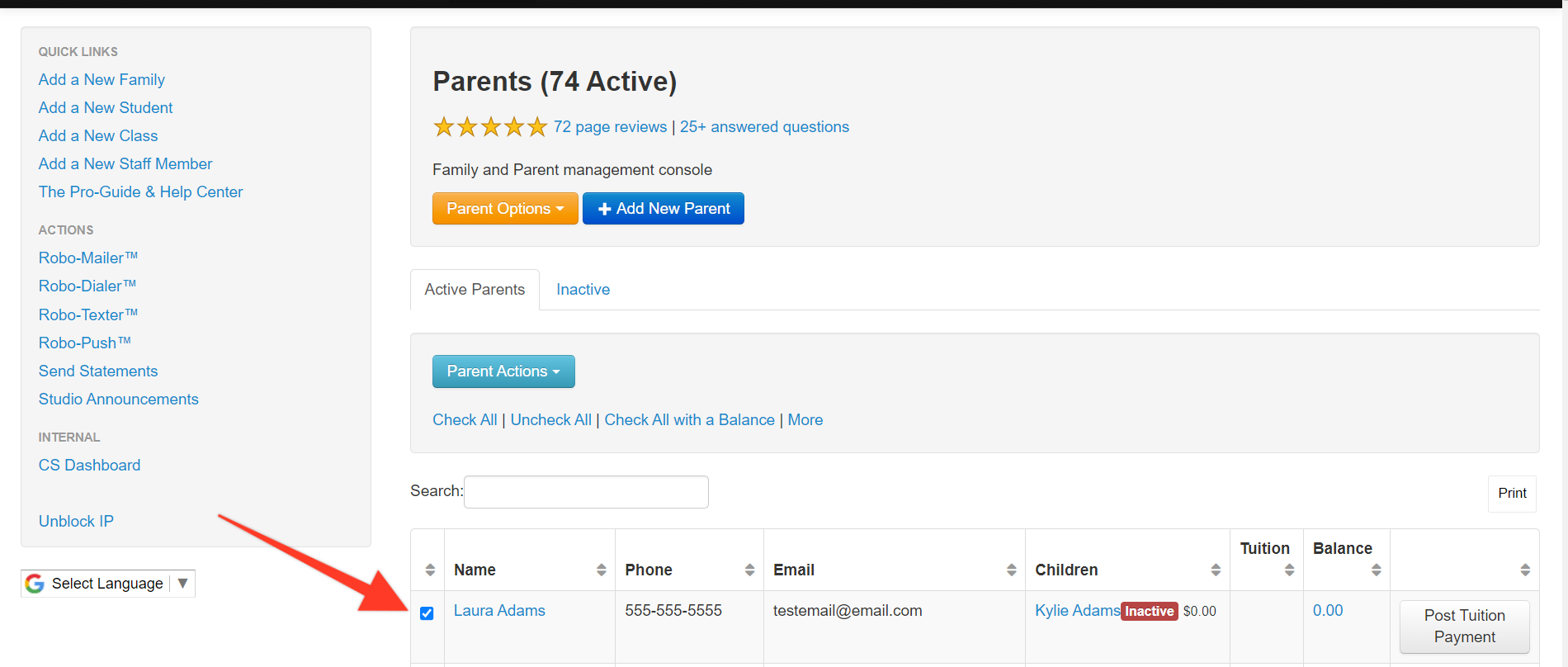Open Studio Announcements link

click(x=119, y=400)
